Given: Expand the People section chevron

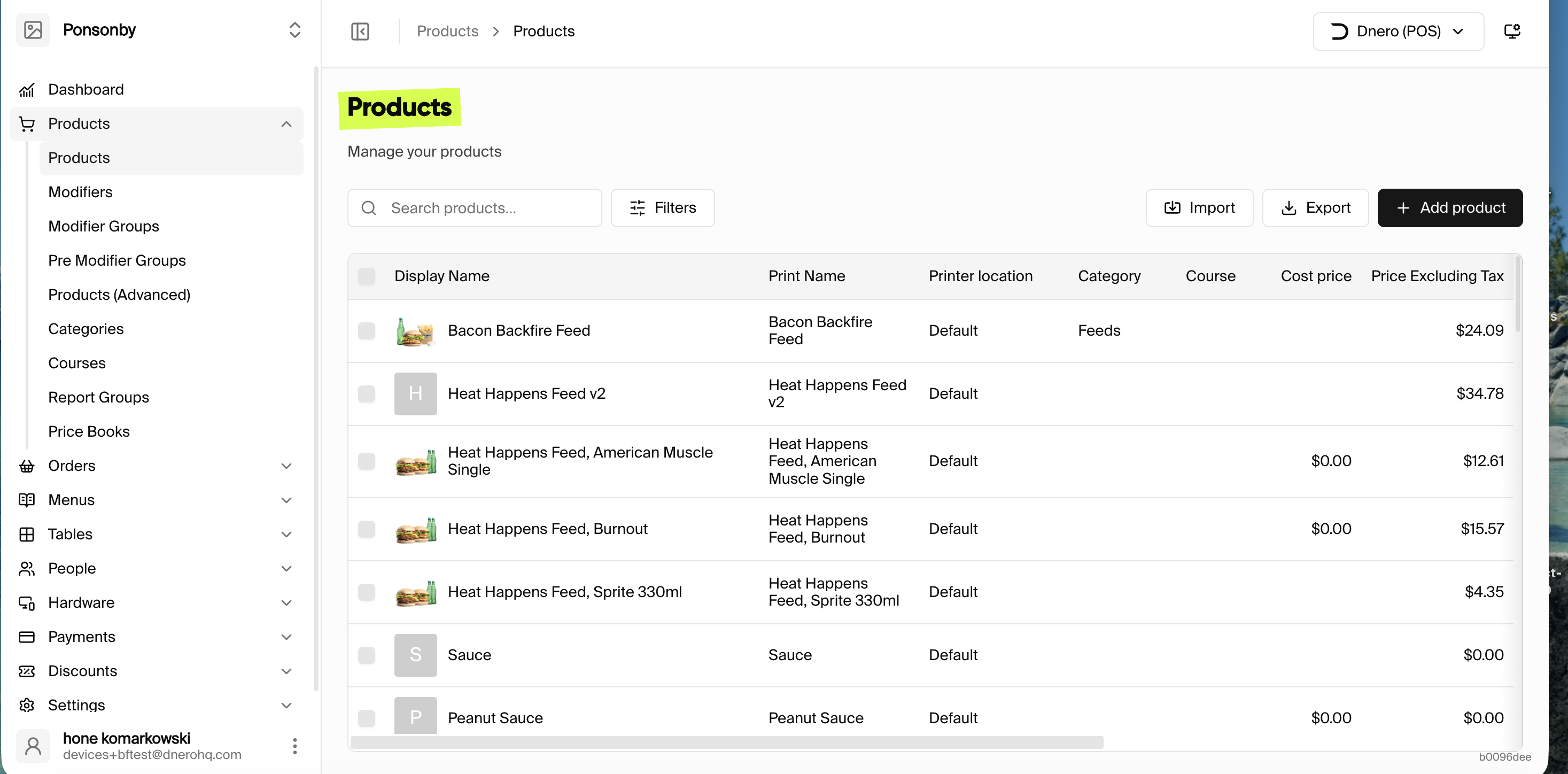Looking at the screenshot, I should click(286, 568).
